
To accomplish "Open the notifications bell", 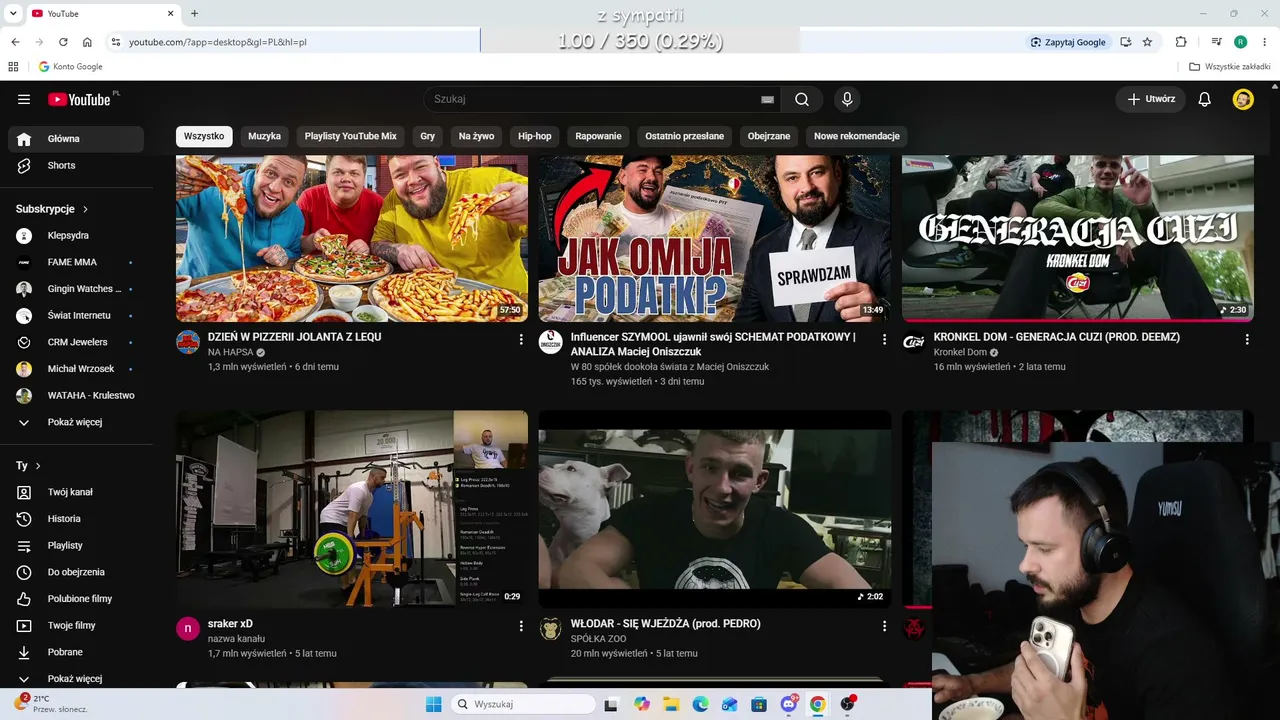I will click(1205, 99).
